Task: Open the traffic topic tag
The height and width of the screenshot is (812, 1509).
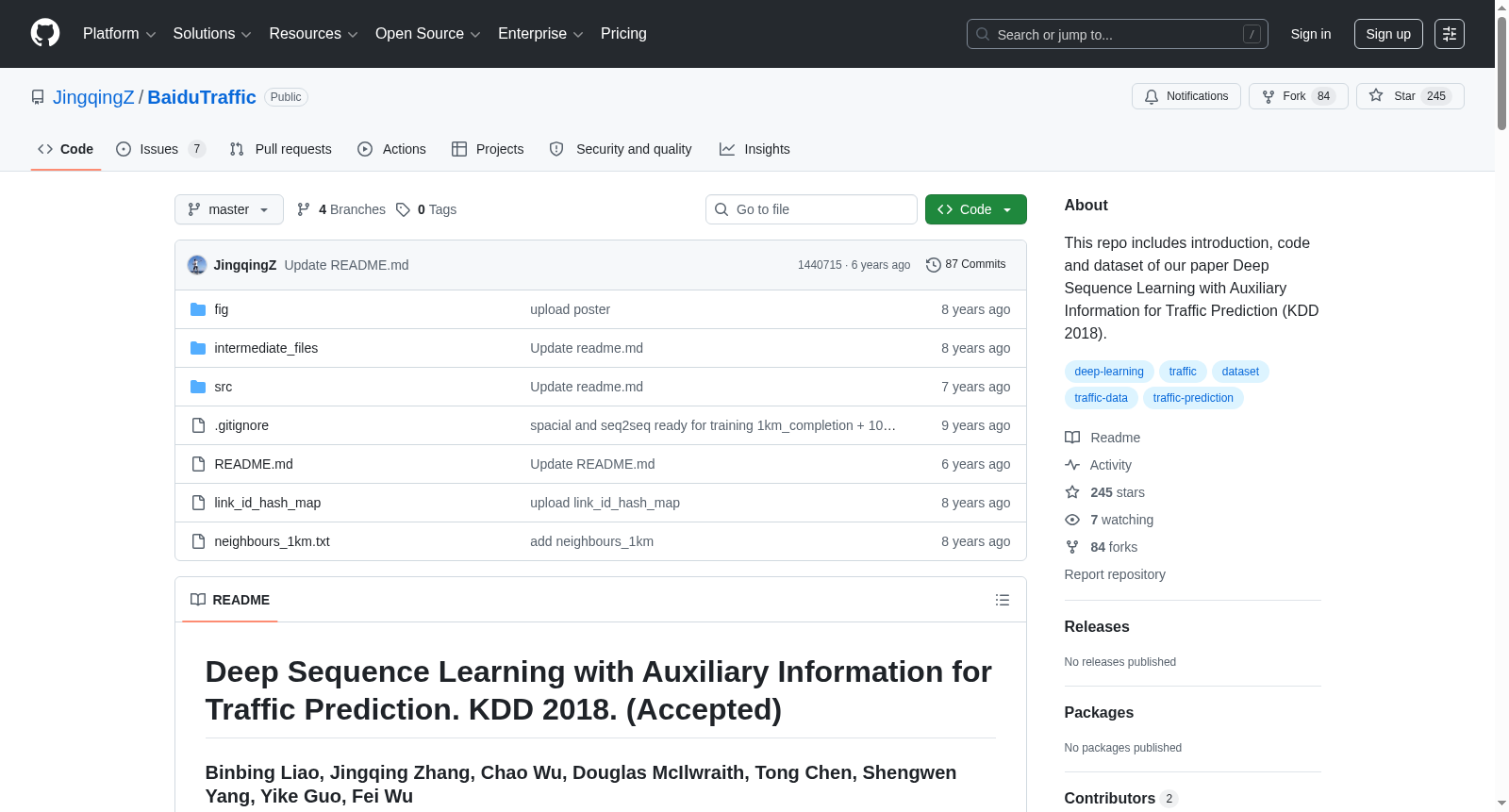Action: tap(1183, 372)
